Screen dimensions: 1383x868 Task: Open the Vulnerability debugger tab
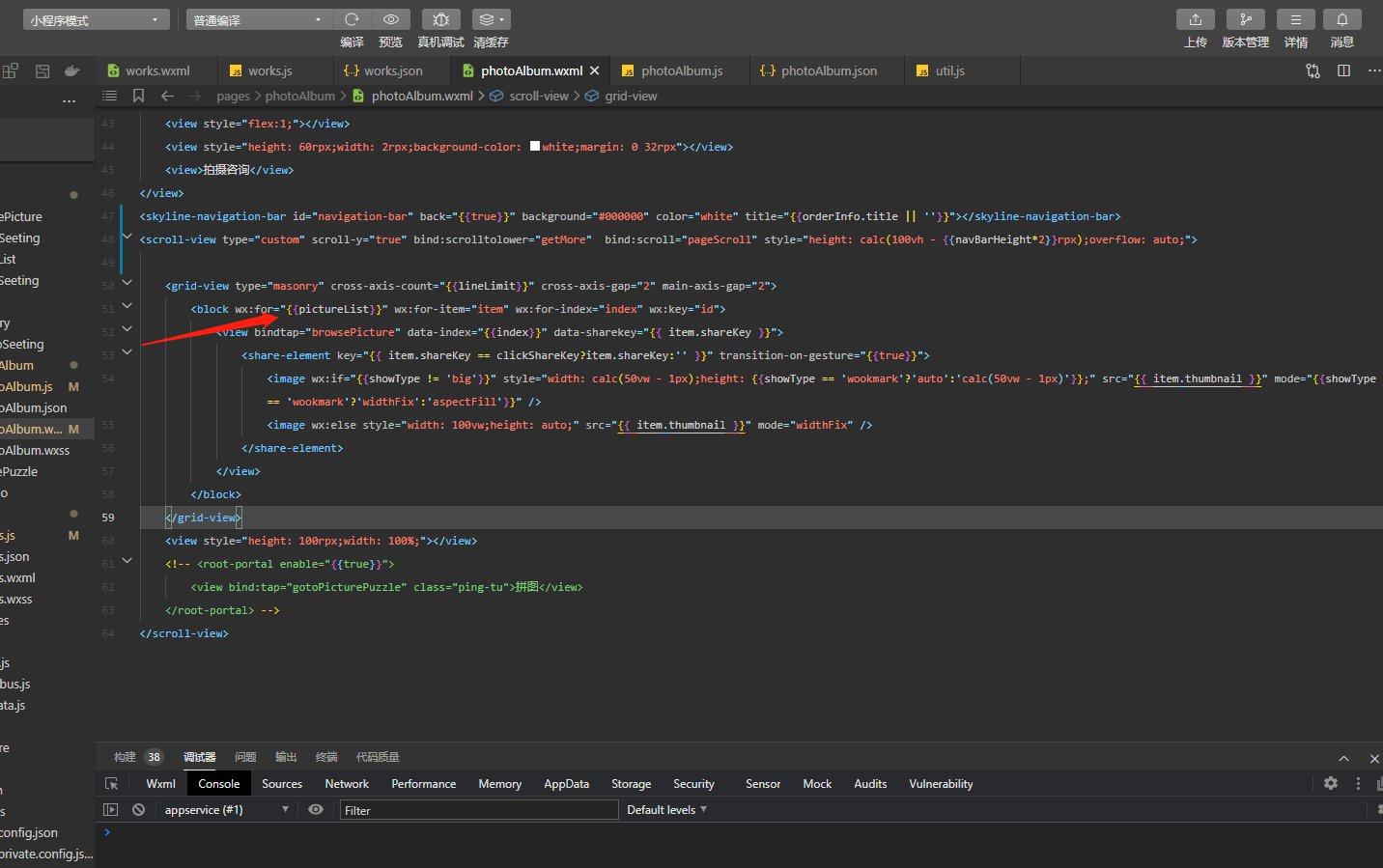[941, 784]
